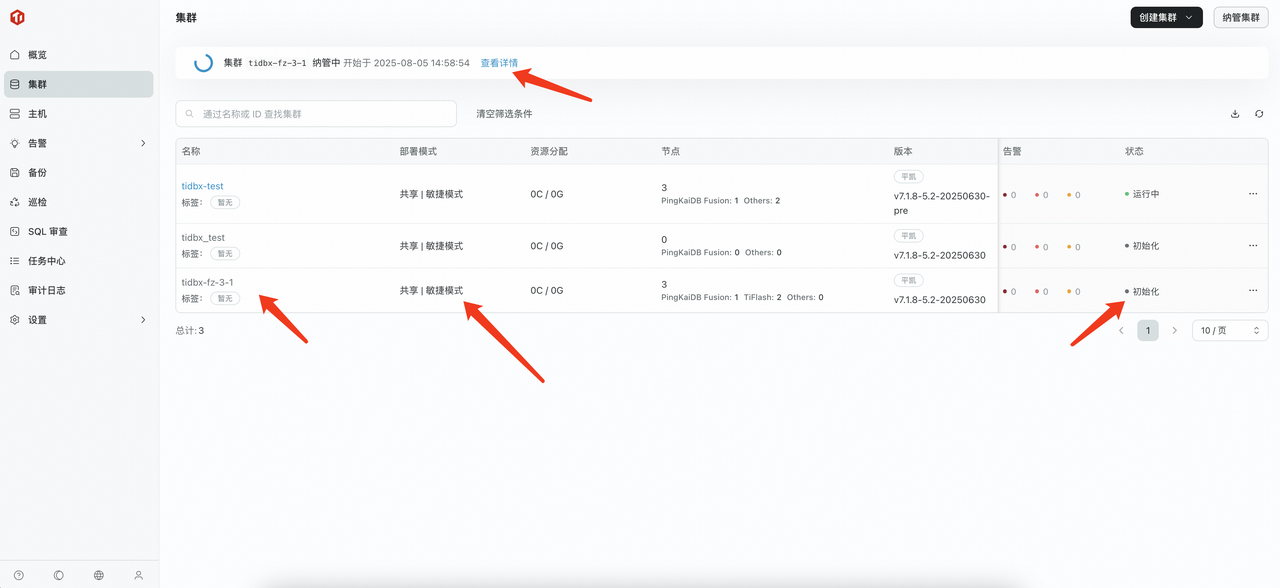1280x588 pixels.
Task: Open the 创建集群 dropdown arrow
Action: 1186,17
